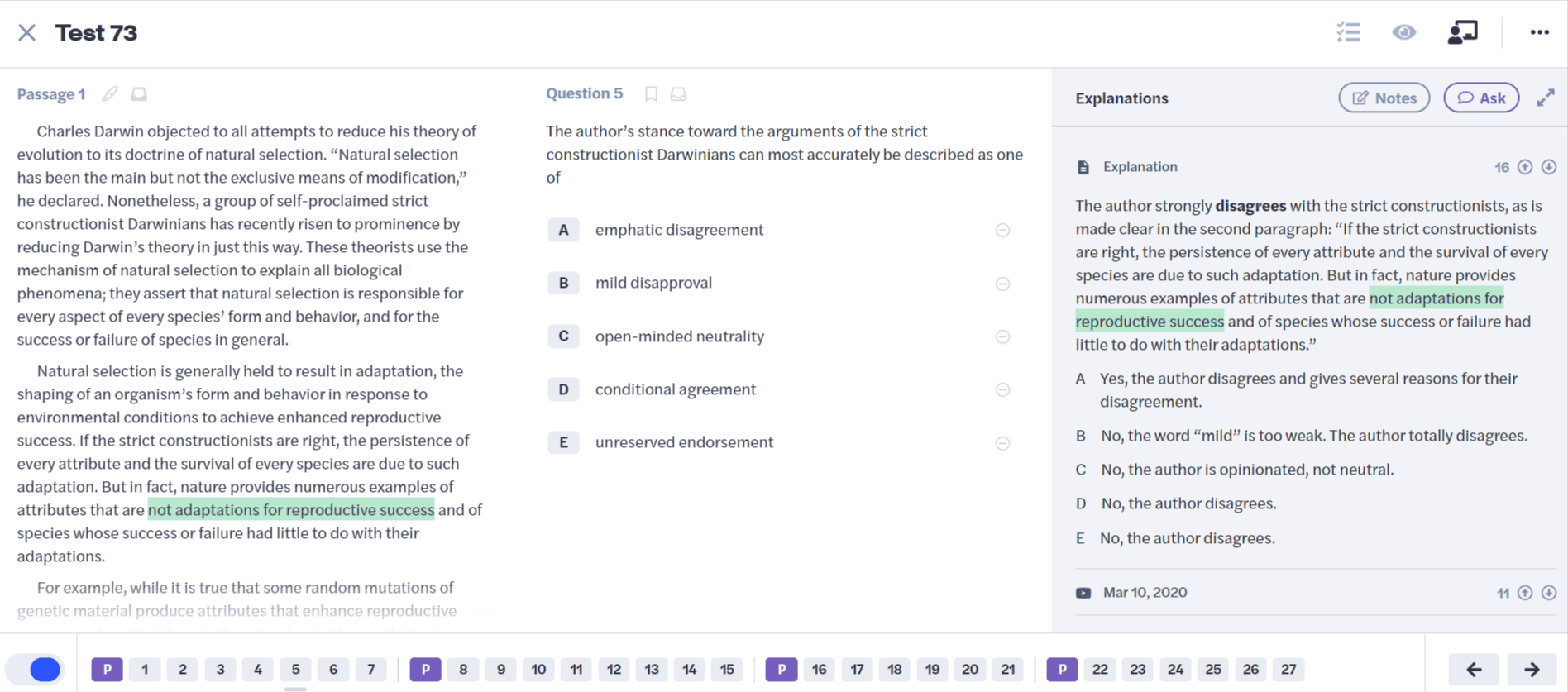Downvote the written Explanation
The image size is (1568, 692).
pos(1549,167)
